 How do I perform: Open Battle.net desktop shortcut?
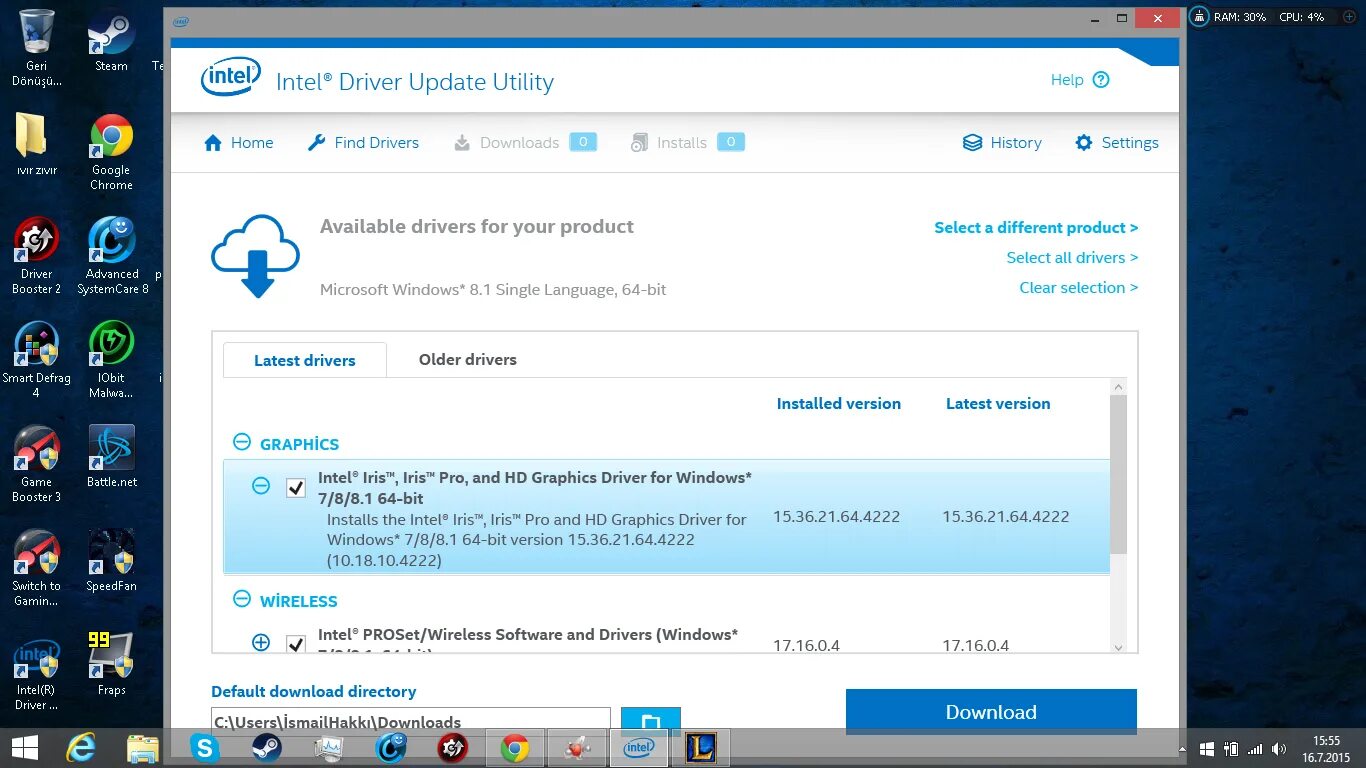point(111,457)
